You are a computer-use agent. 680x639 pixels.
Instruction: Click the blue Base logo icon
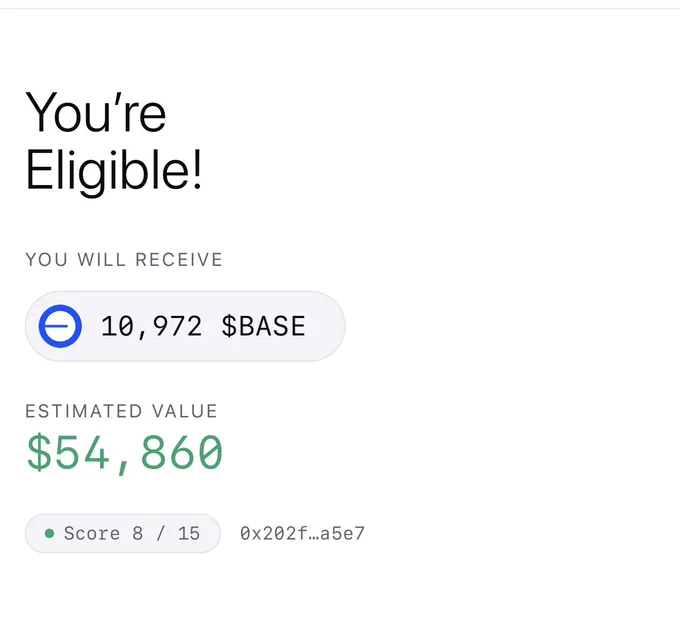click(x=60, y=326)
